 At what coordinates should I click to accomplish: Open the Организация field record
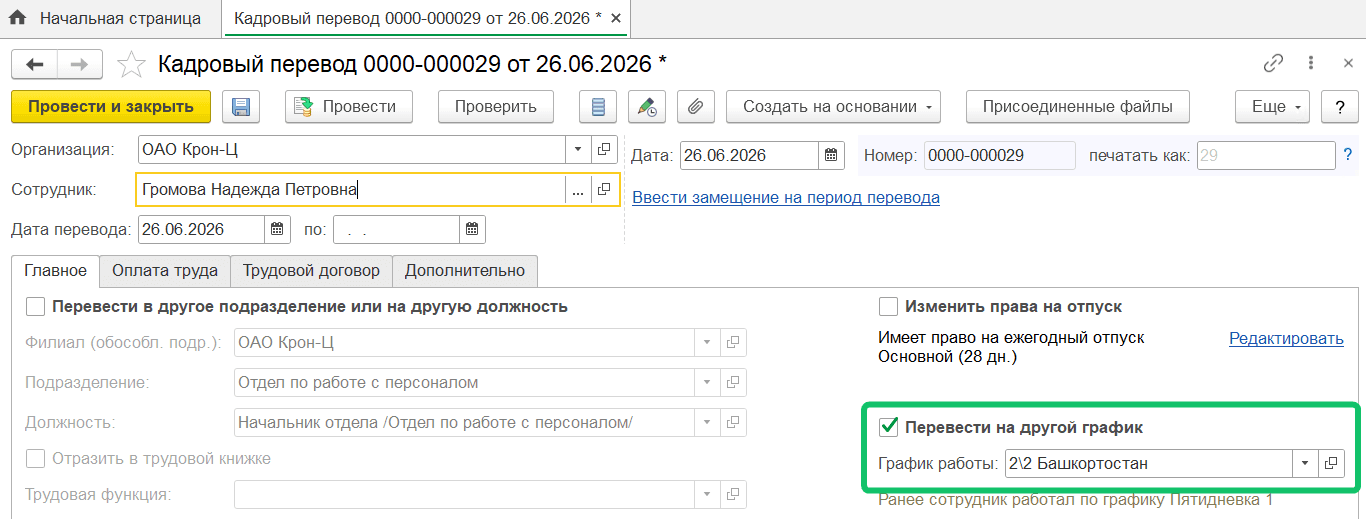click(603, 150)
